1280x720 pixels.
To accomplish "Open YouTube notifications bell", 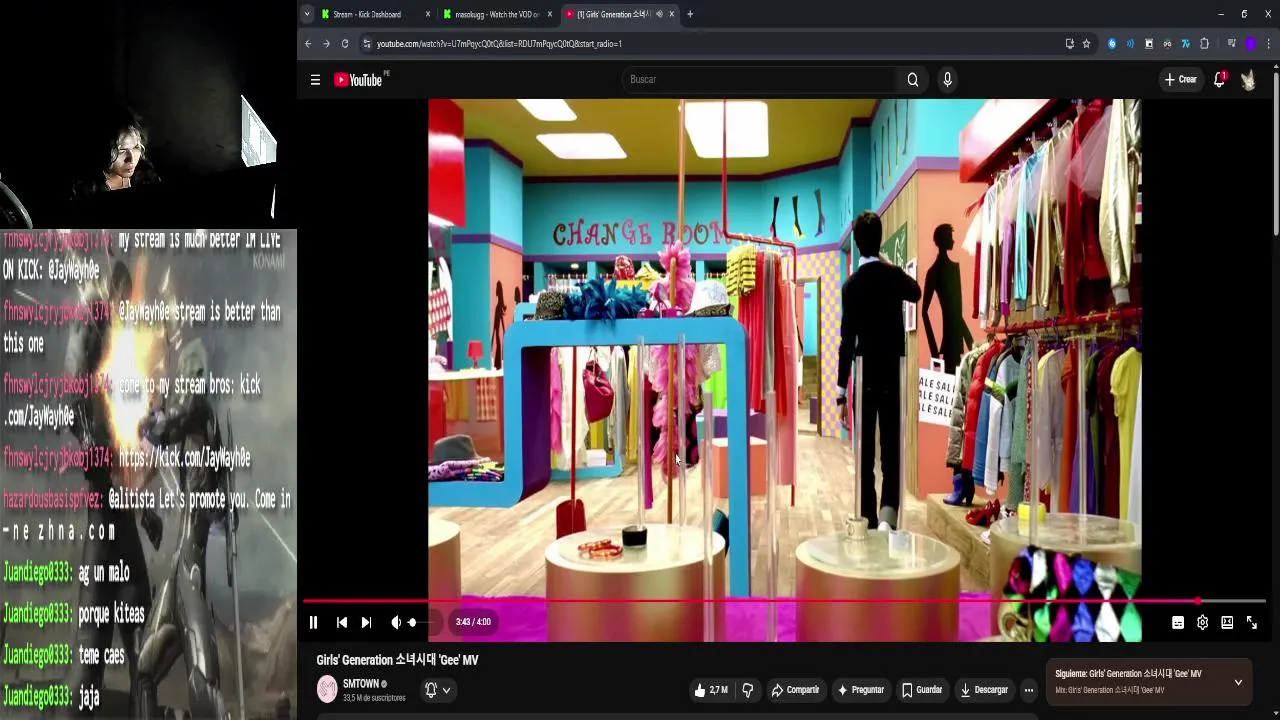I will [1219, 80].
